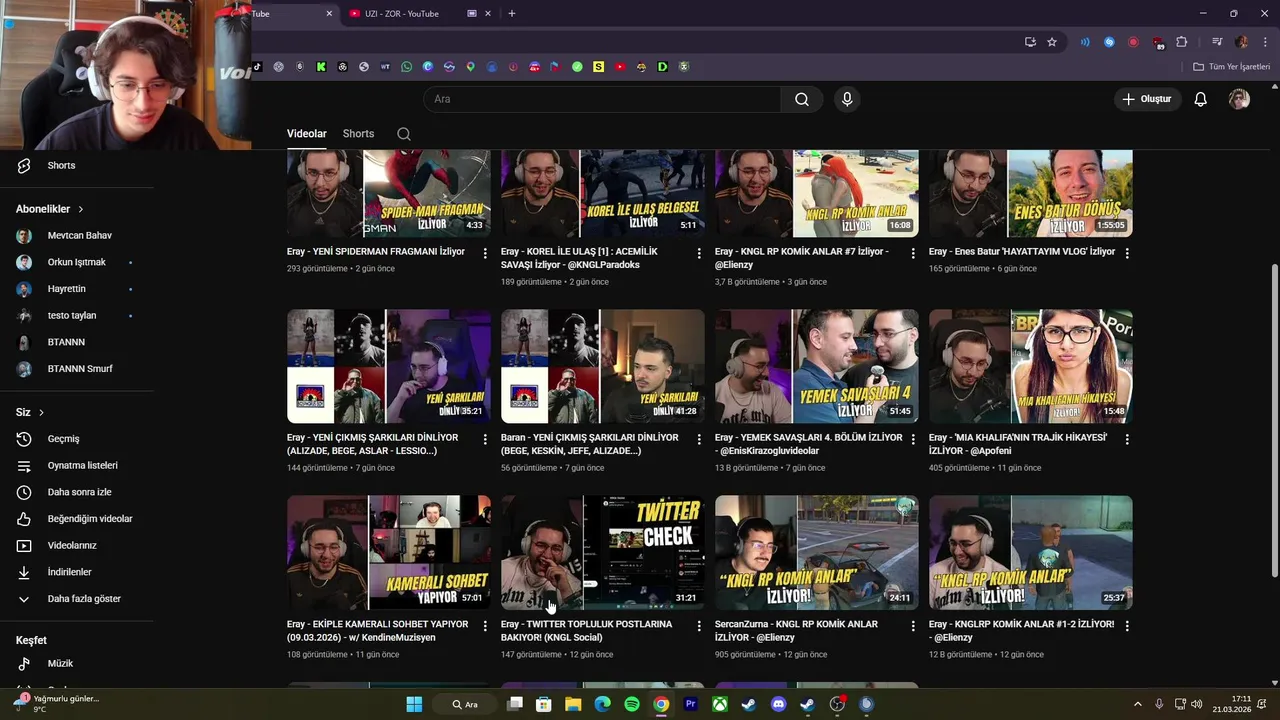Open options for KNGL RP KOMİK ANLAR #7 video
1280x720 pixels.
(913, 254)
